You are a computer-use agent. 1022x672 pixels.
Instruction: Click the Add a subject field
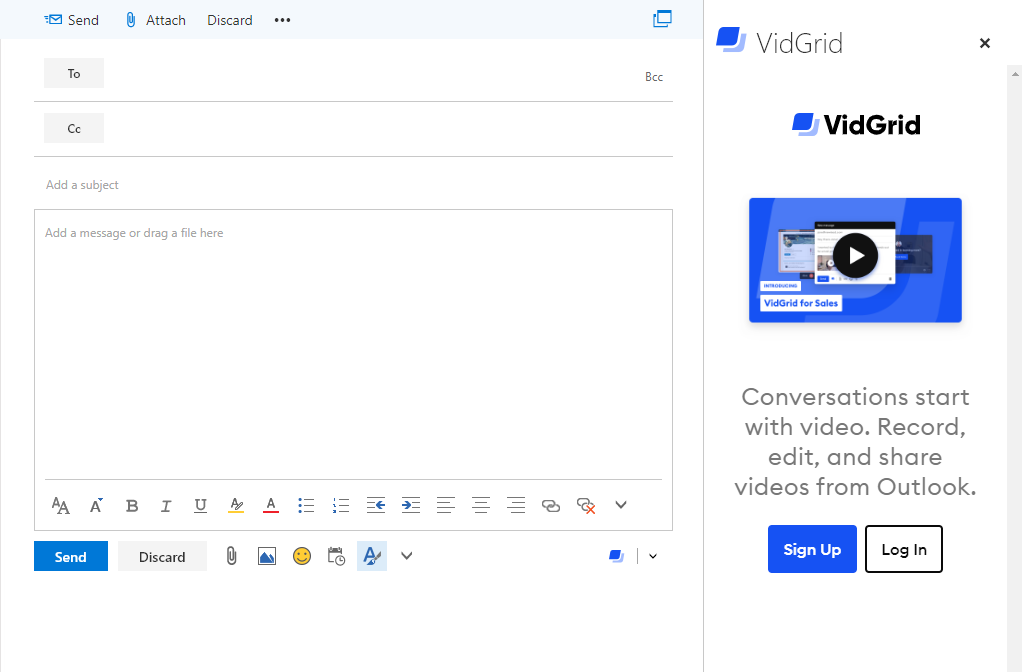[x=353, y=184]
